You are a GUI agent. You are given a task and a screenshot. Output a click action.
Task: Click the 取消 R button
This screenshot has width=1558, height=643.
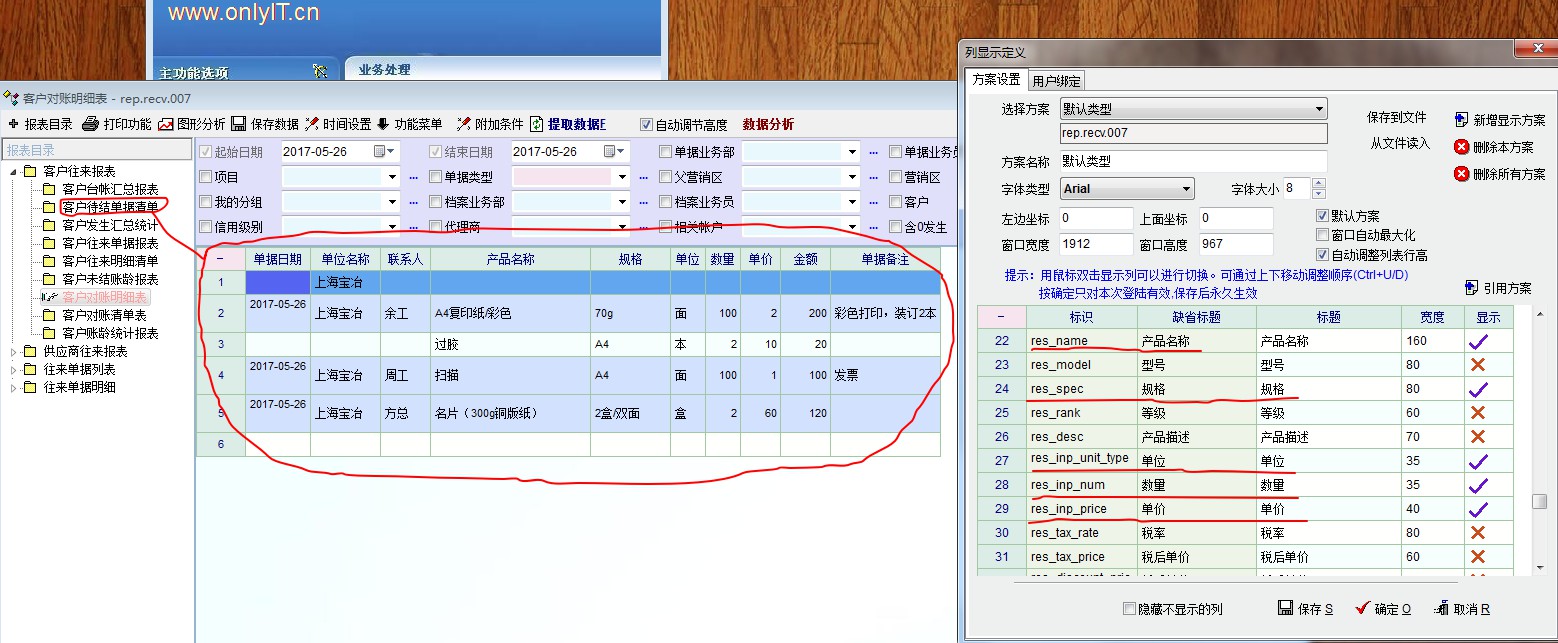click(1462, 609)
